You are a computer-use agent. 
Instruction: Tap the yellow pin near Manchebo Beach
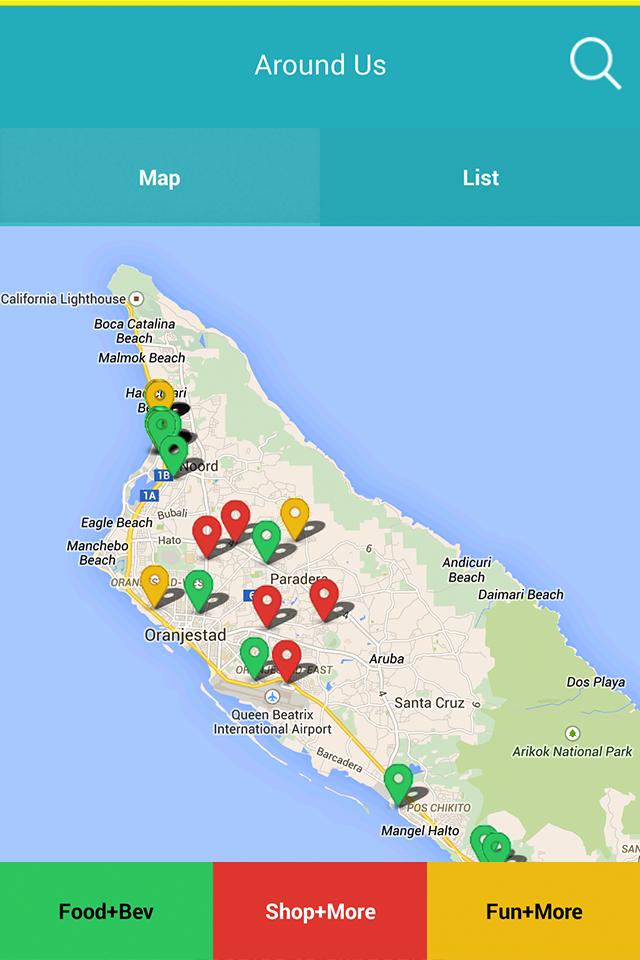154,585
